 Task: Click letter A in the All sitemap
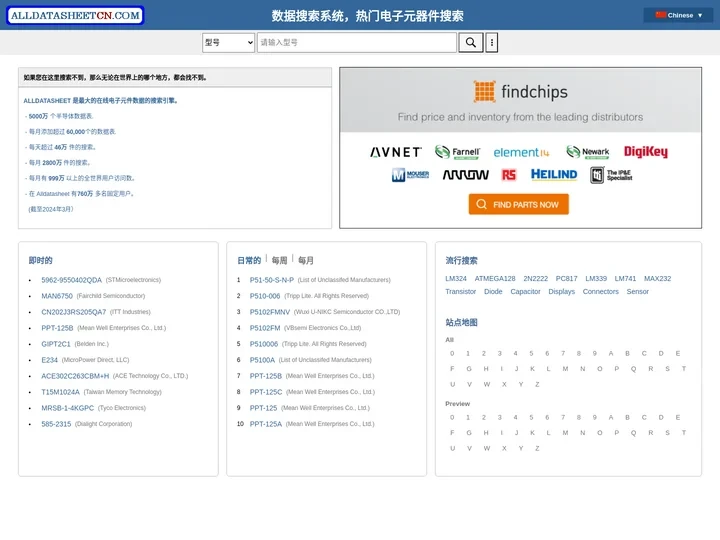[x=611, y=354]
